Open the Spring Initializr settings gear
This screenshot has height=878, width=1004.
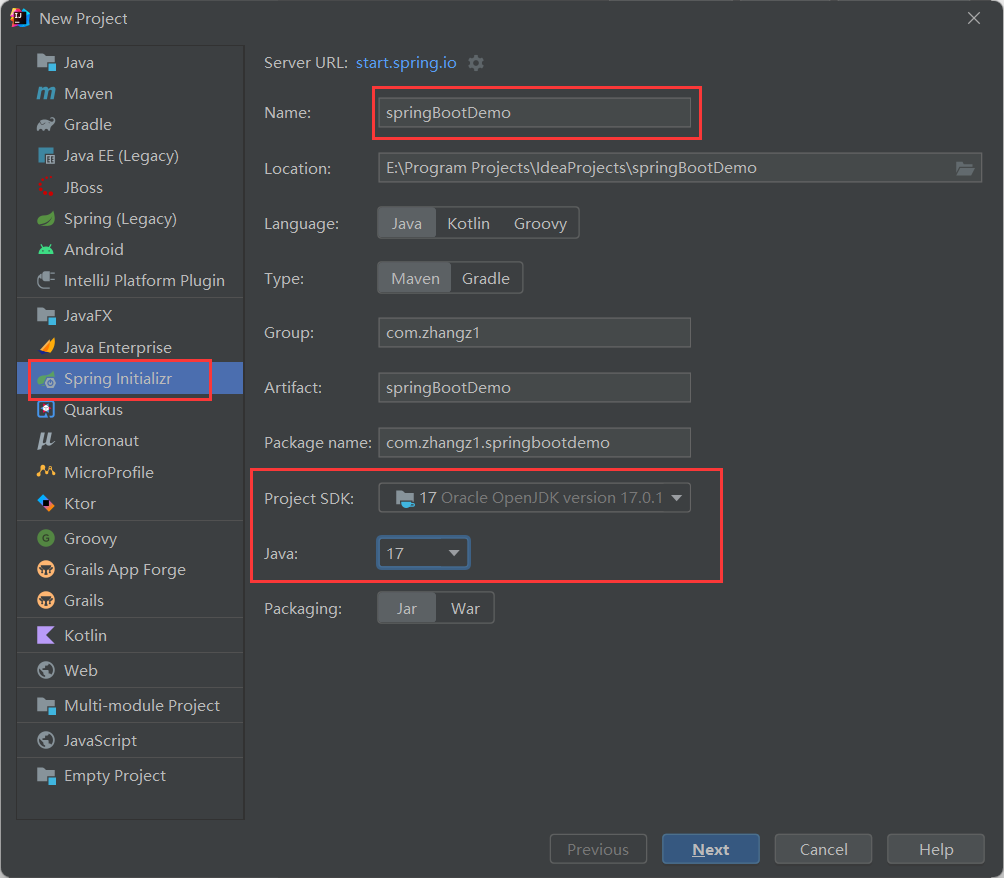pos(476,62)
